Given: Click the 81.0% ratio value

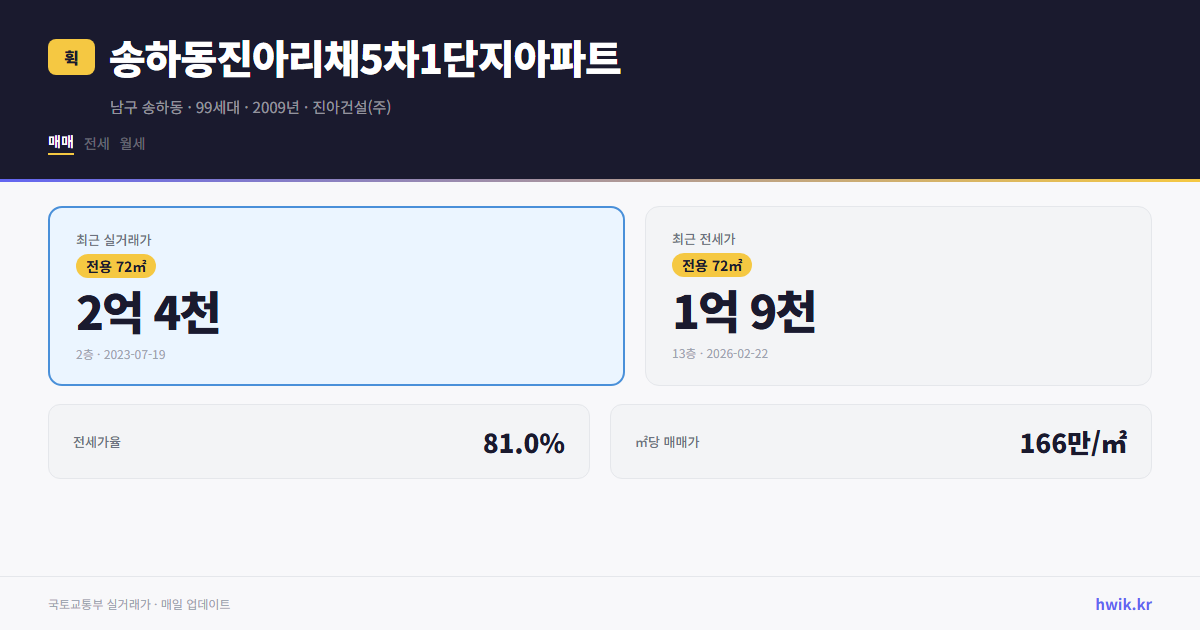Looking at the screenshot, I should [x=524, y=441].
